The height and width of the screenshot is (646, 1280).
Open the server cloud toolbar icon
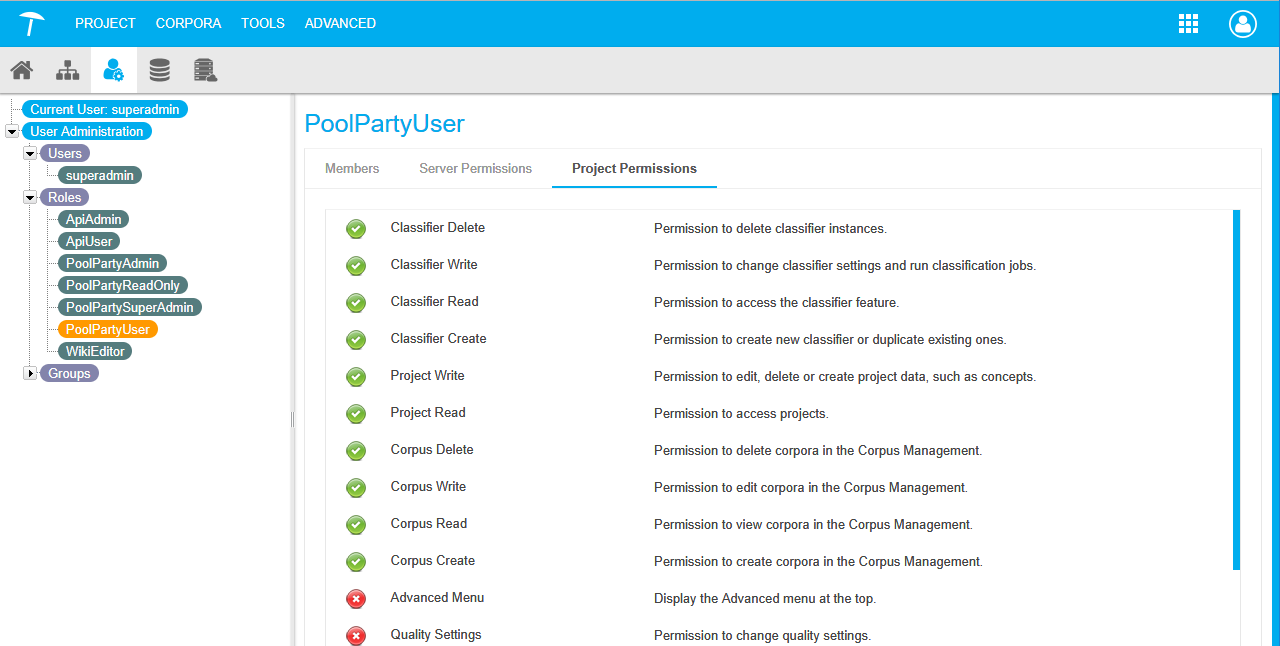tap(206, 70)
